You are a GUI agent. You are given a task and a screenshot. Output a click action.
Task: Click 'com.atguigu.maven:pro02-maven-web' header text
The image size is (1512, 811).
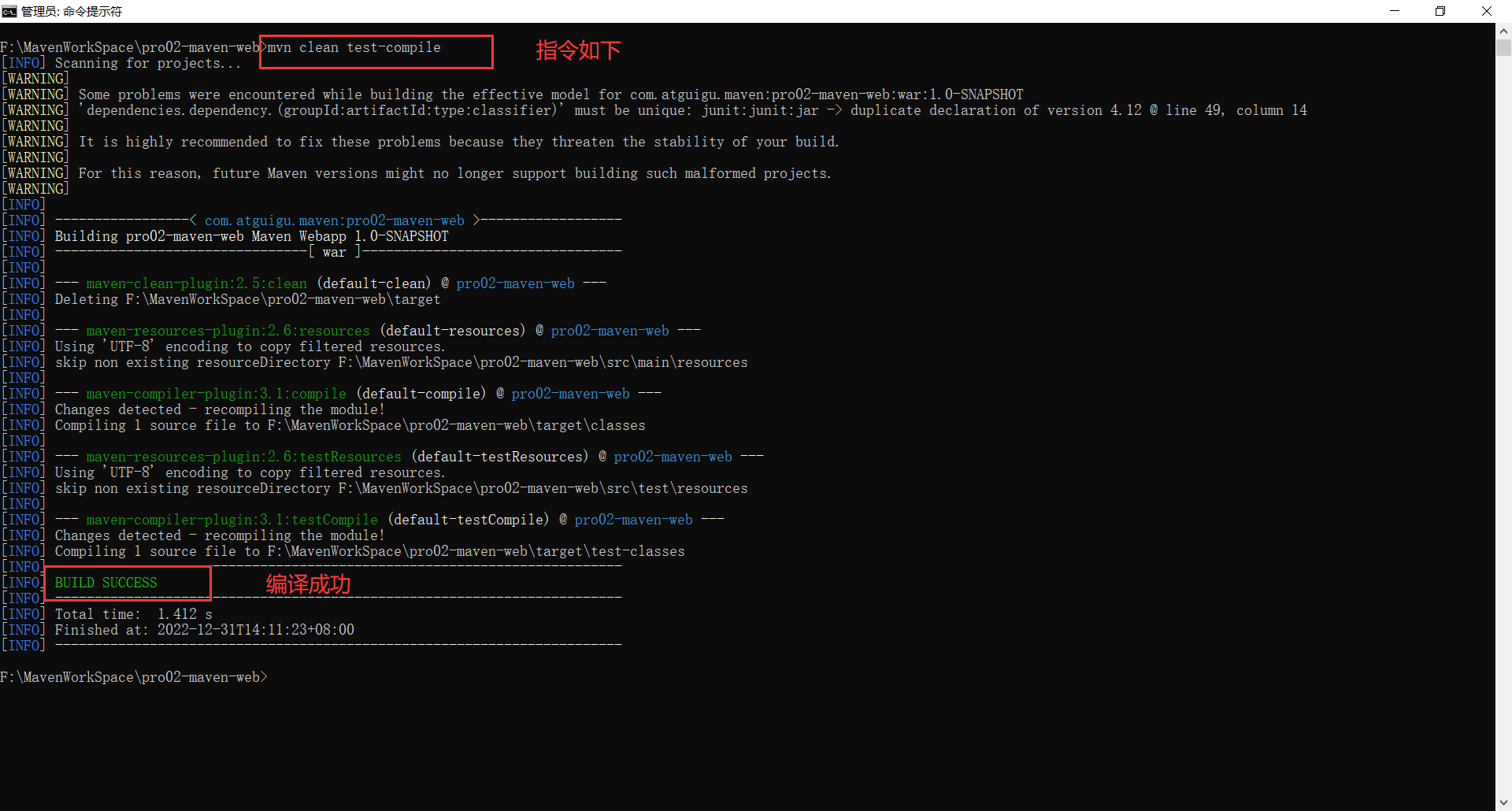tap(335, 220)
